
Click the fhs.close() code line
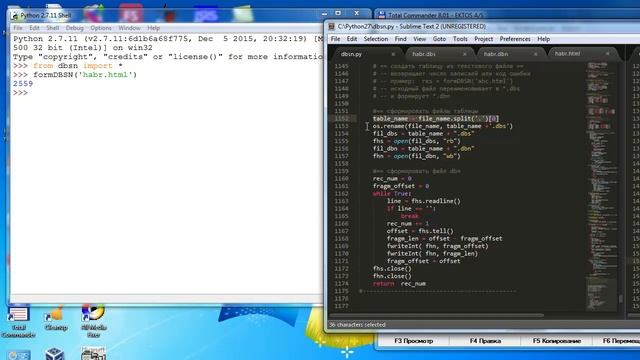[392, 269]
